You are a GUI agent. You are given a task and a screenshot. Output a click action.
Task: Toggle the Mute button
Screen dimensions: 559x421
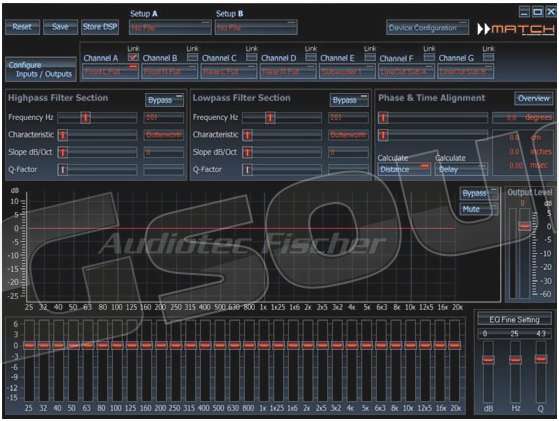point(478,209)
